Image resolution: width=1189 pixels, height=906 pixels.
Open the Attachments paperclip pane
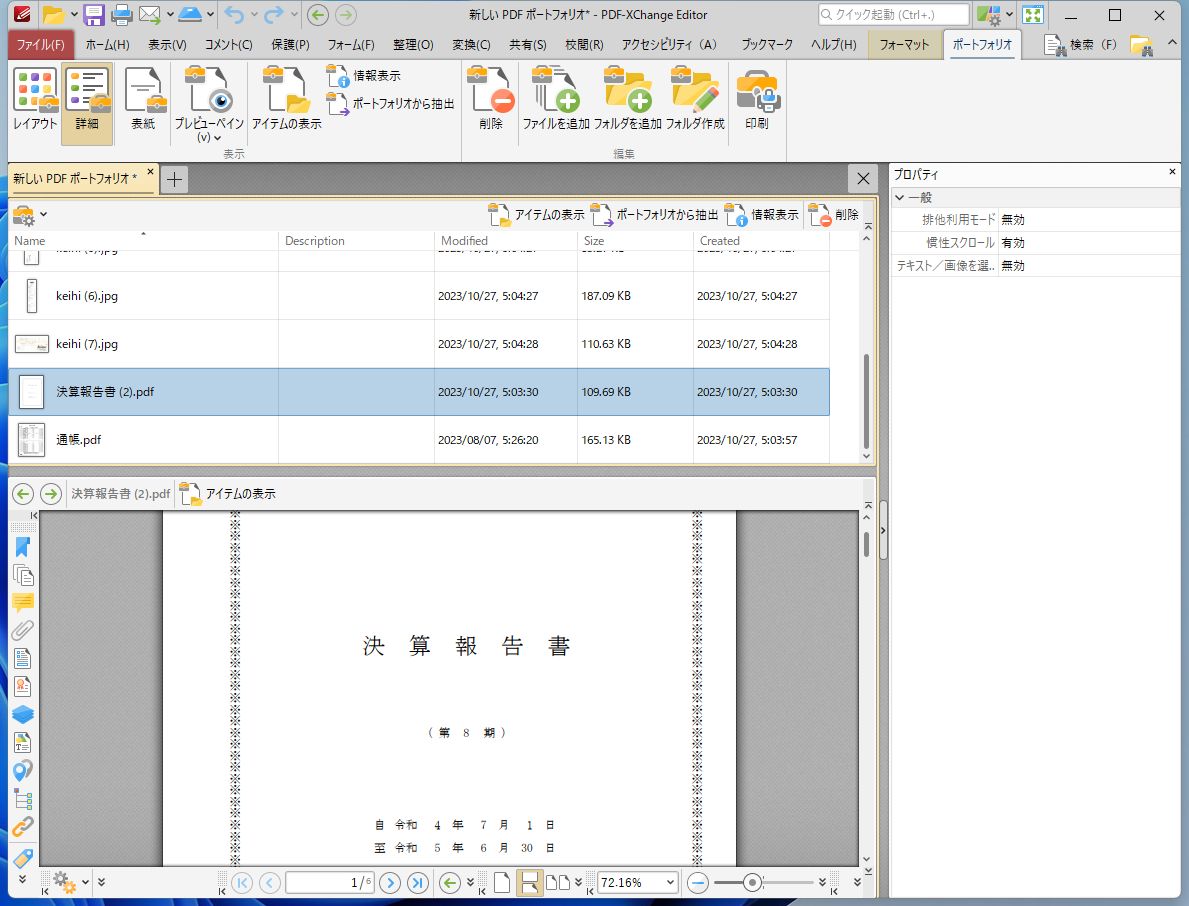tap(23, 631)
